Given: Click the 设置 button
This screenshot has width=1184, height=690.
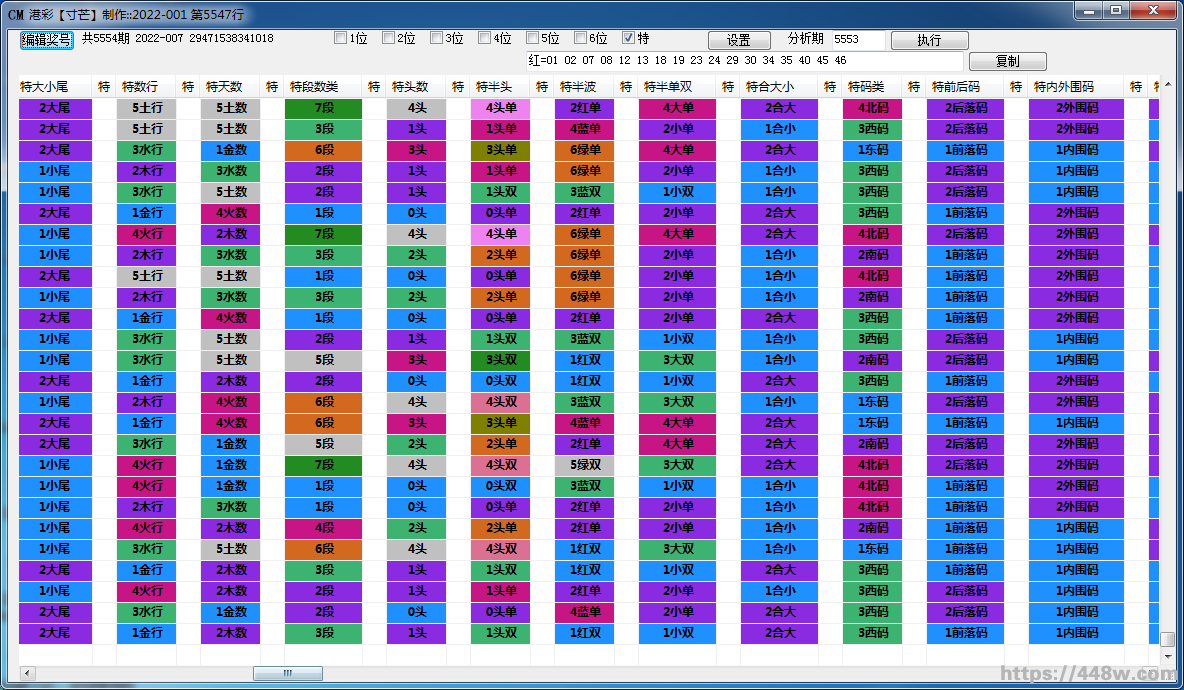Looking at the screenshot, I should pyautogui.click(x=739, y=41).
